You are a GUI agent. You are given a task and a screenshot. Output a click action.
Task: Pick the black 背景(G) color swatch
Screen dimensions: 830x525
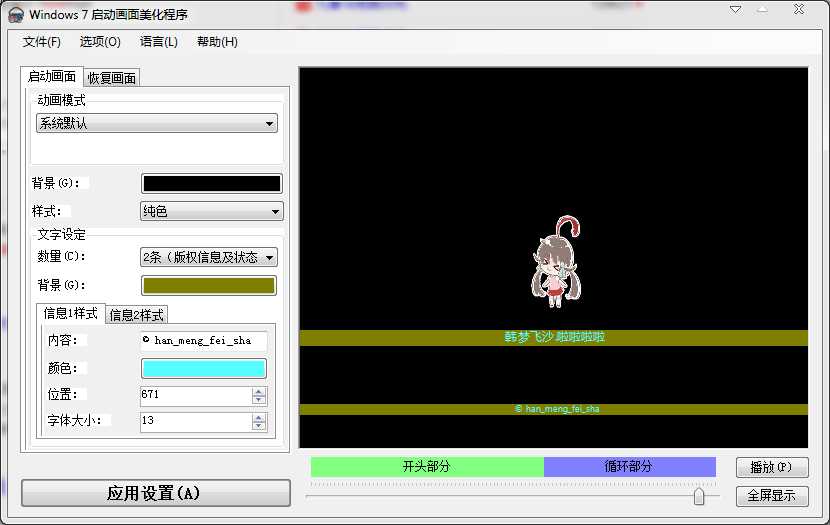pos(212,184)
